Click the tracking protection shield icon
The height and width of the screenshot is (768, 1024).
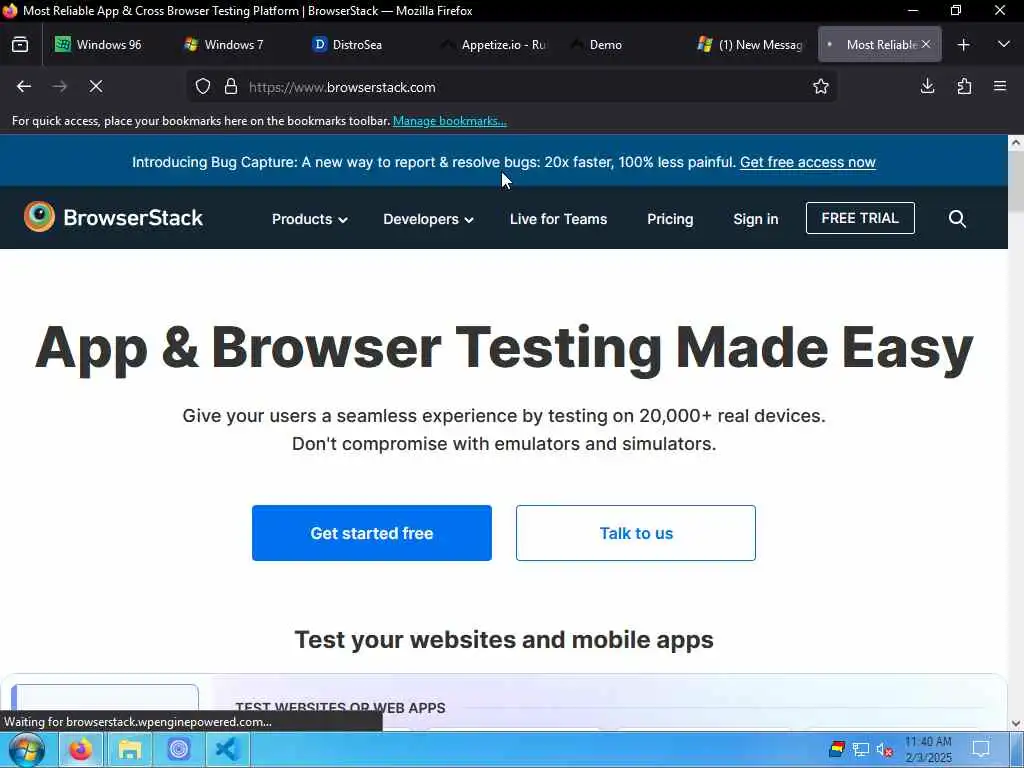[203, 86]
